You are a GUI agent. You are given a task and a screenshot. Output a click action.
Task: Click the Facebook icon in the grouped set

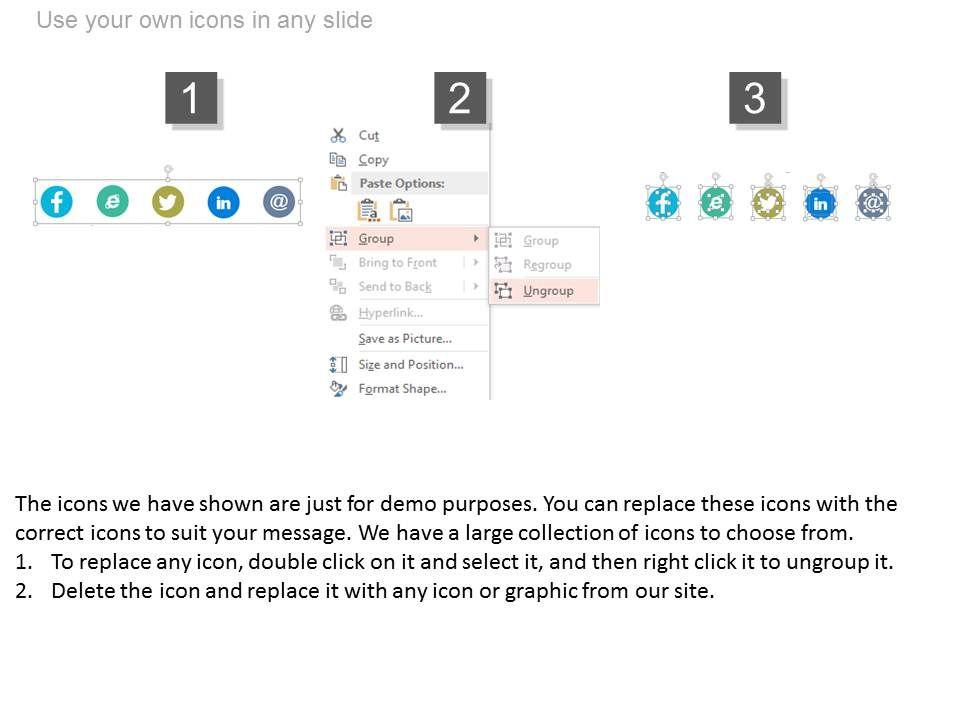57,201
